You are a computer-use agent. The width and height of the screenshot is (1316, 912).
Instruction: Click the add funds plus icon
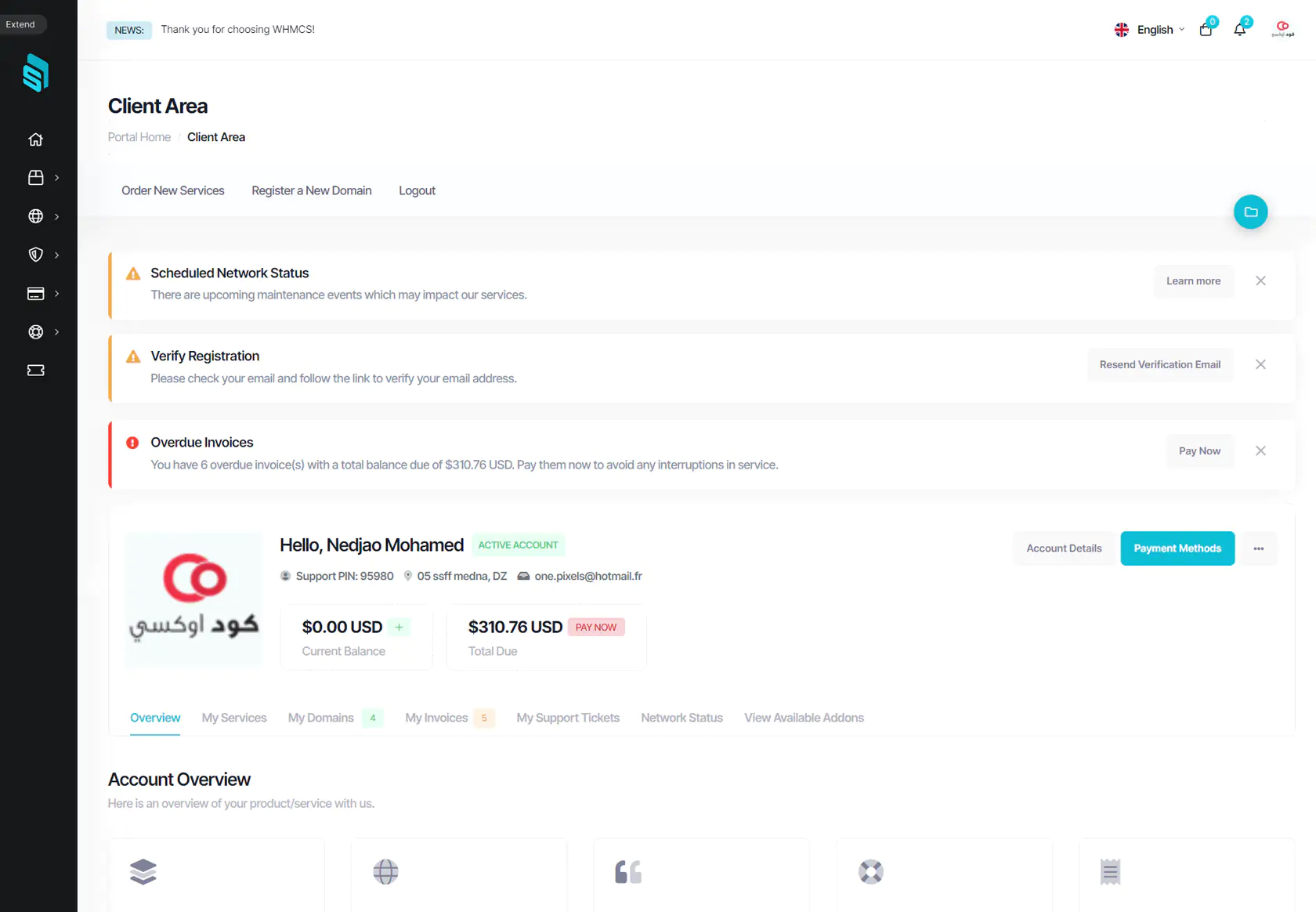tap(399, 627)
